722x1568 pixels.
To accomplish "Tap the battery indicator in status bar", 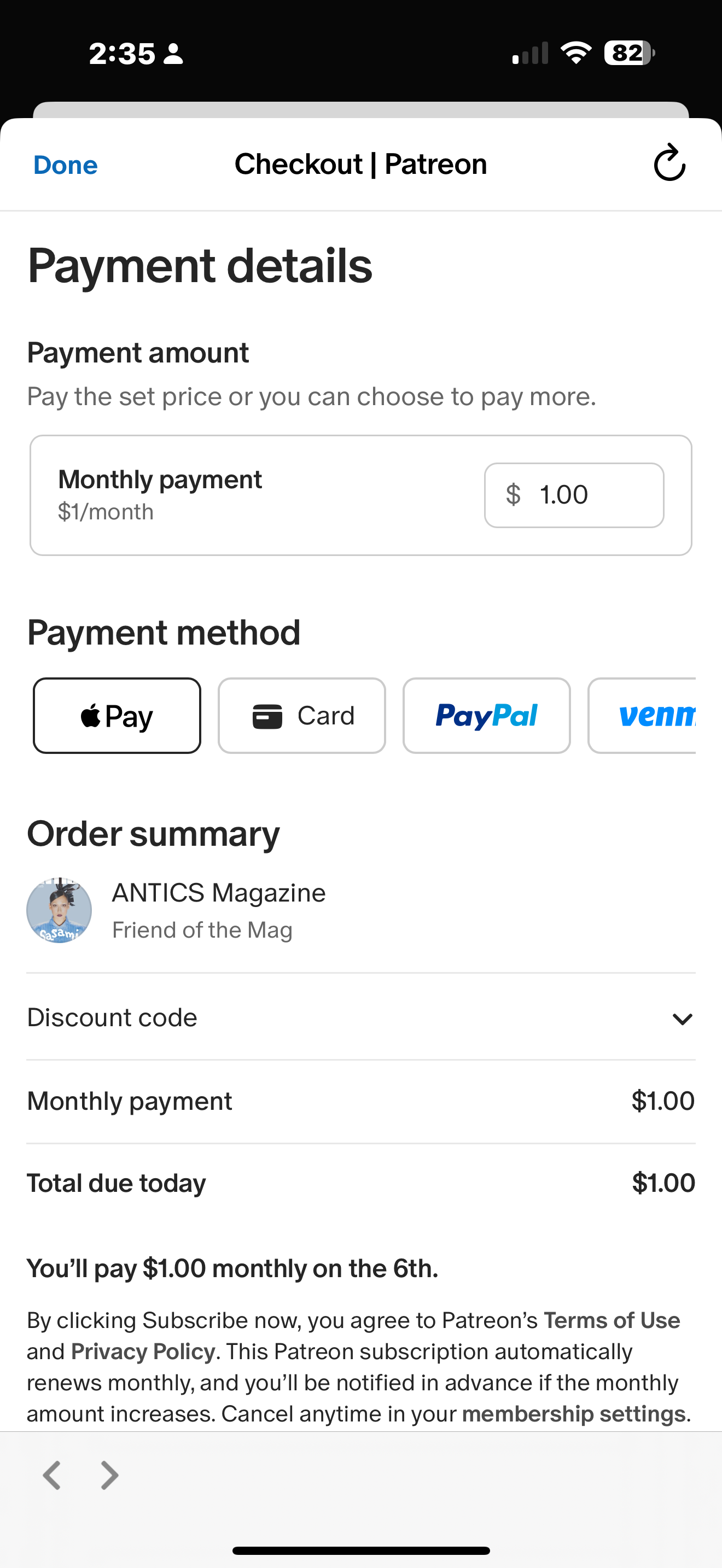I will click(629, 53).
